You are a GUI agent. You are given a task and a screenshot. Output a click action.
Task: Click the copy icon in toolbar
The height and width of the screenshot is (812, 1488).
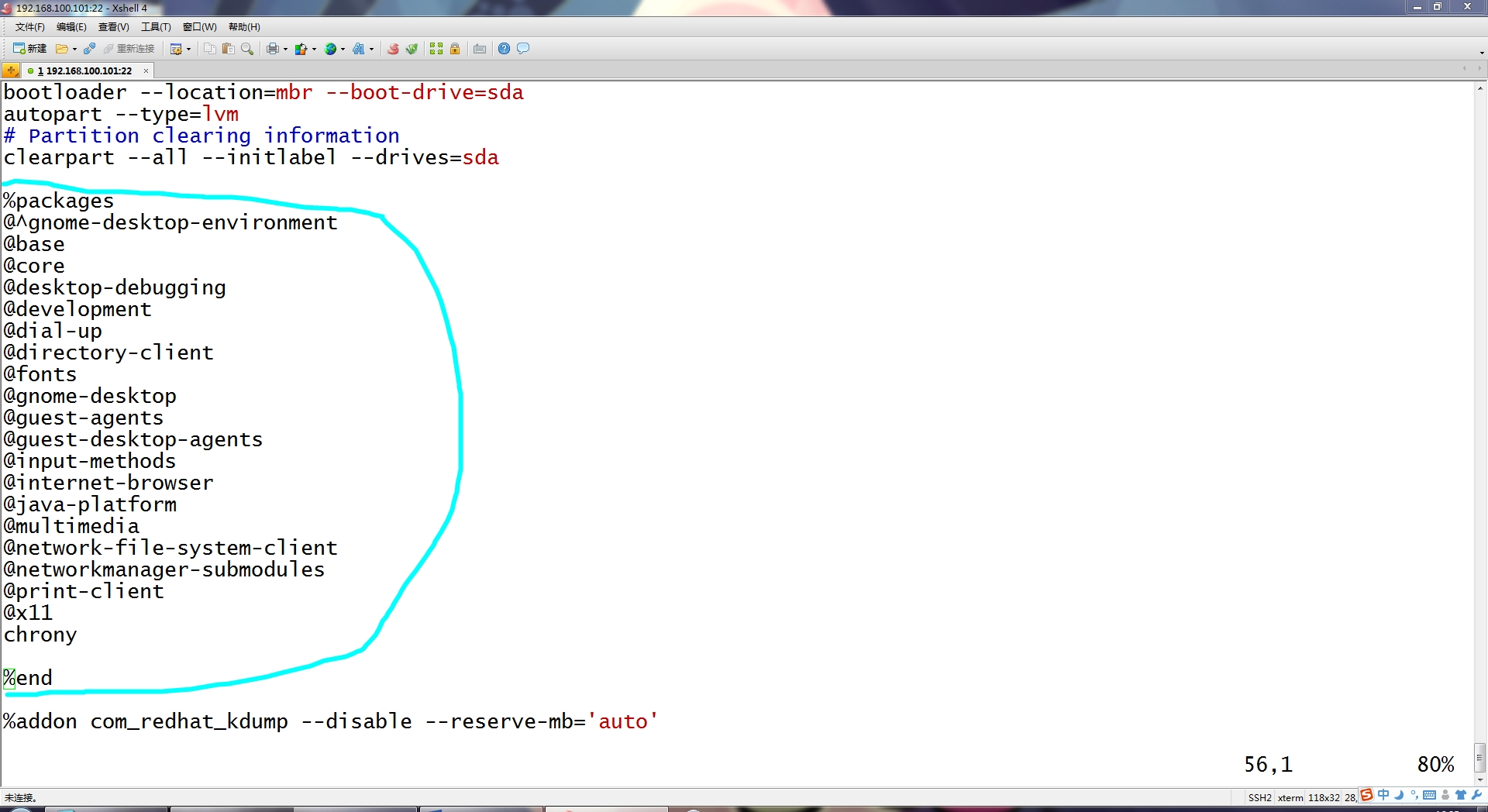(x=210, y=49)
